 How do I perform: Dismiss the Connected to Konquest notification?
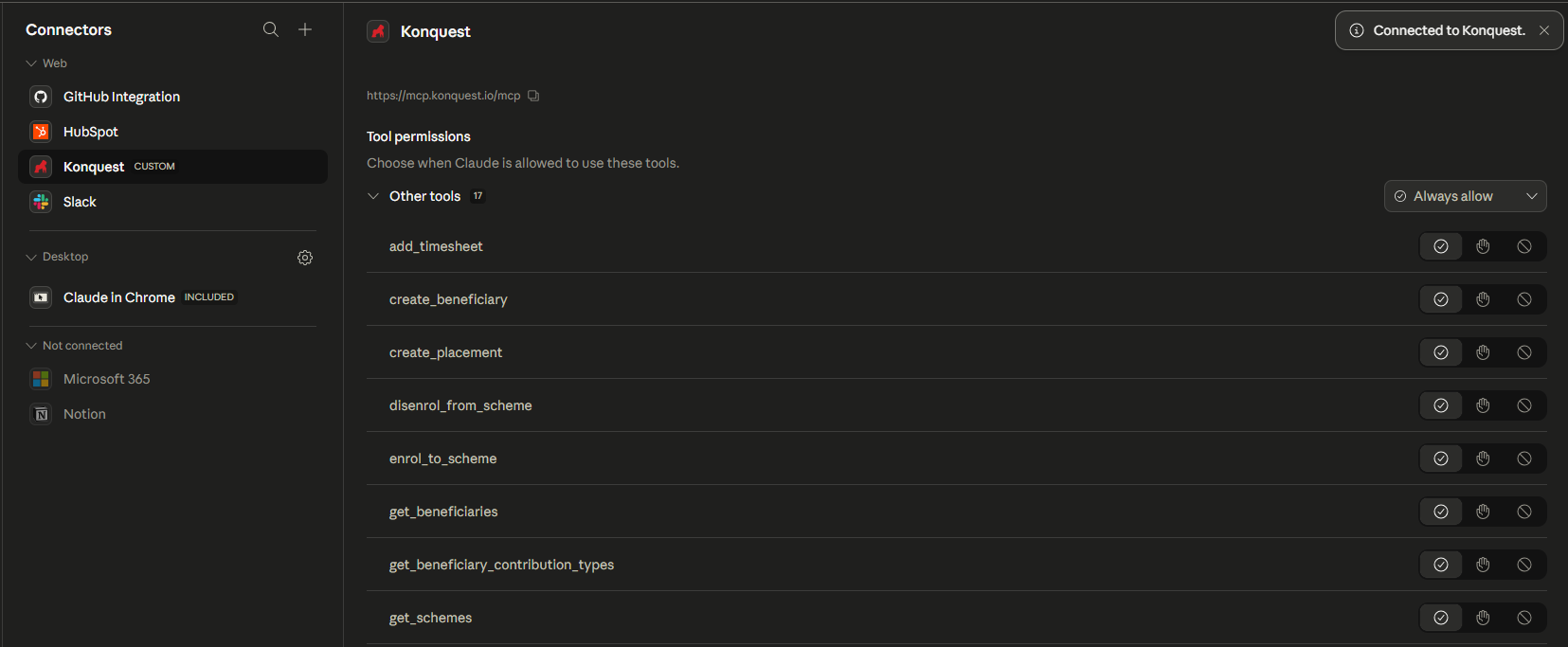pyautogui.click(x=1544, y=30)
